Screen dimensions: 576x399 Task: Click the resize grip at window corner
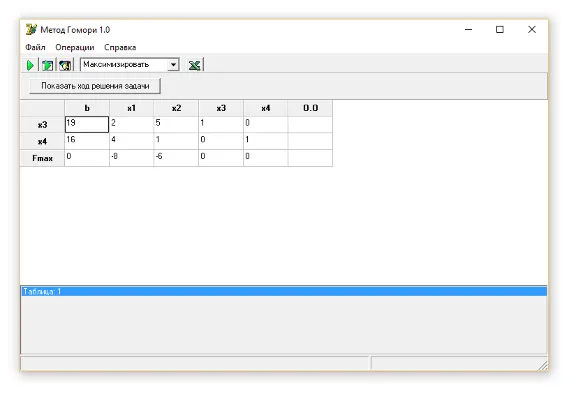coord(543,366)
